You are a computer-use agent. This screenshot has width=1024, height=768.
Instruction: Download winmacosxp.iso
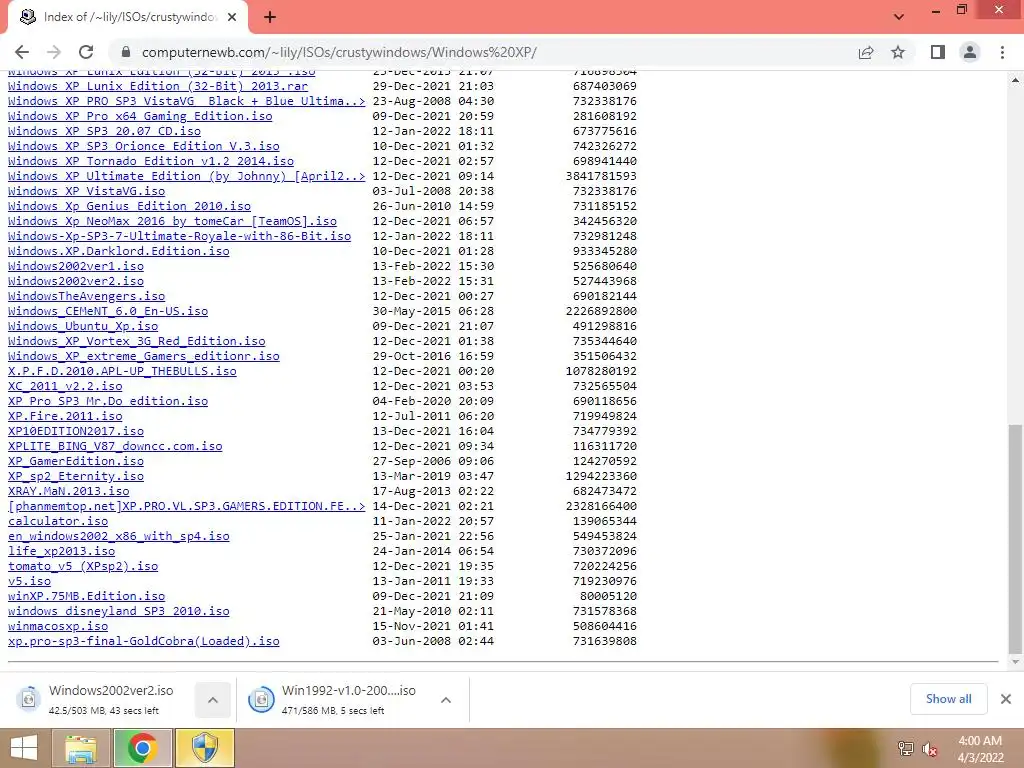click(58, 627)
